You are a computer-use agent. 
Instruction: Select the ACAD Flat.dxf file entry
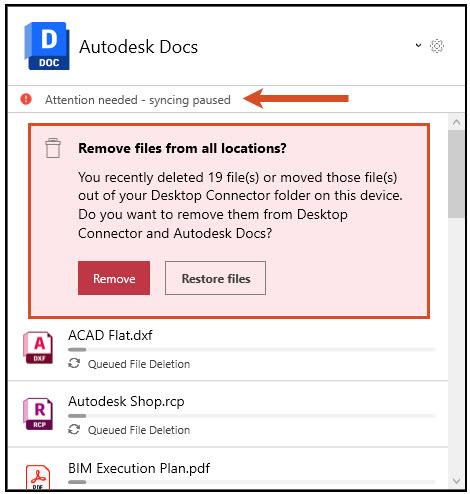228,350
